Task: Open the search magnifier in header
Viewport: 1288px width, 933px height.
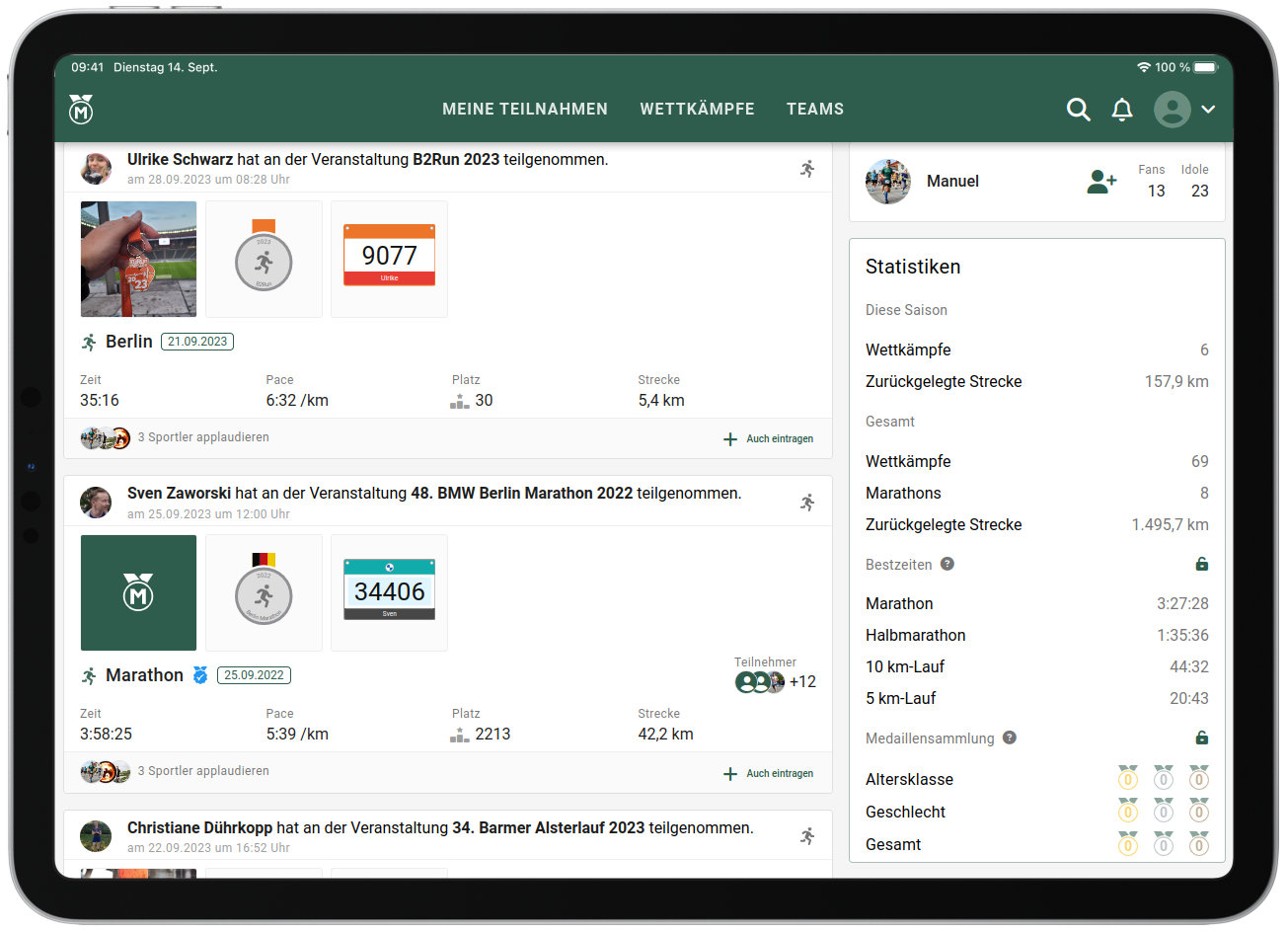Action: [x=1079, y=110]
